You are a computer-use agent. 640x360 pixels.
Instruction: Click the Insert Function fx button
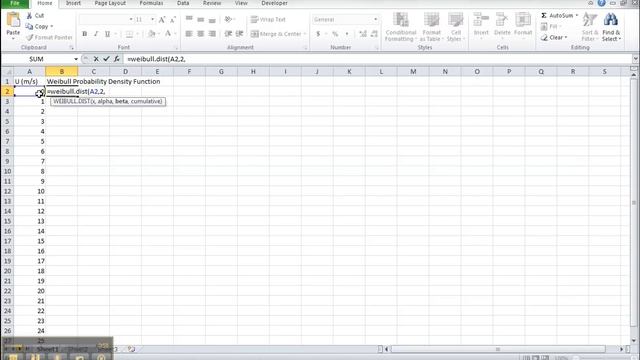(x=117, y=59)
